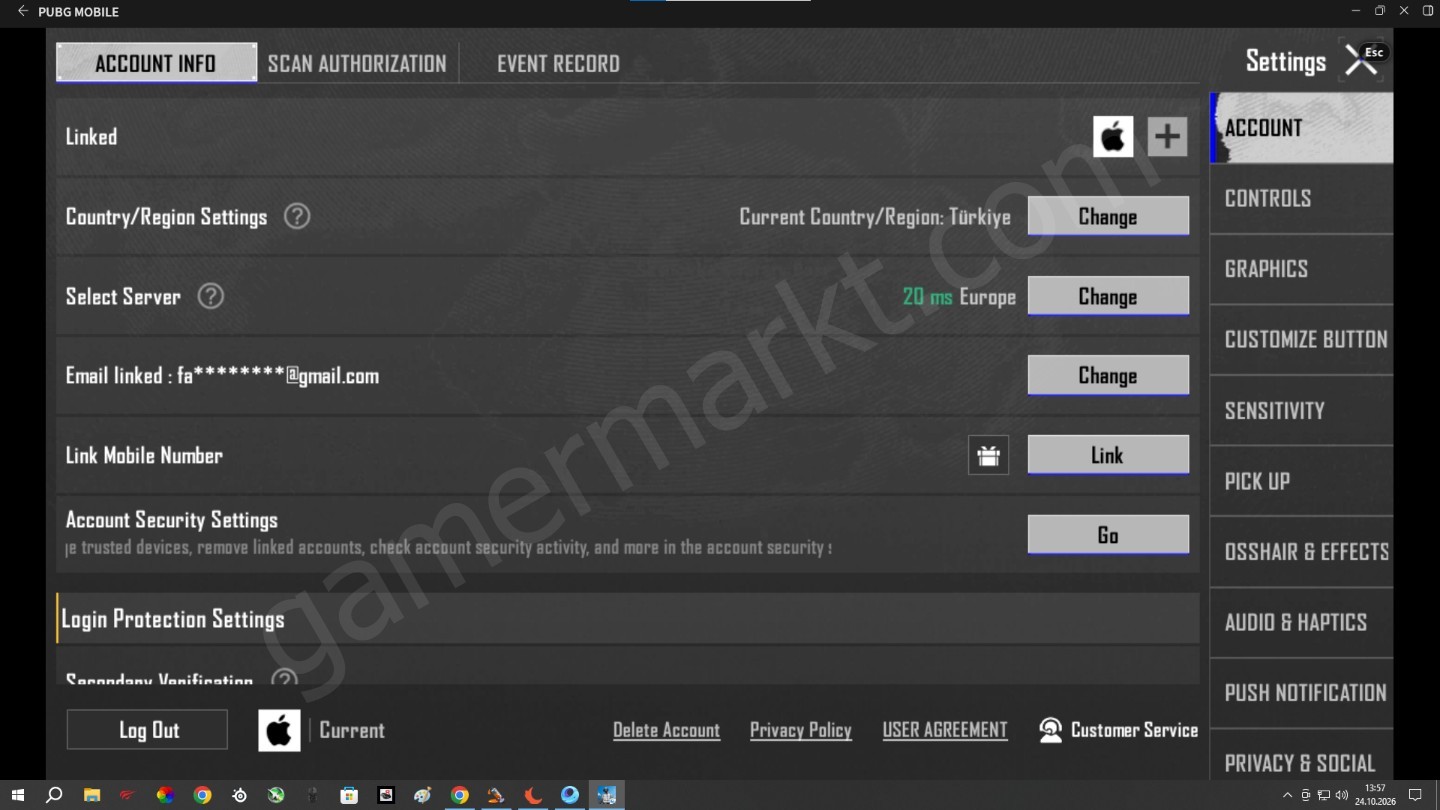Click the Delete Account link

click(666, 730)
